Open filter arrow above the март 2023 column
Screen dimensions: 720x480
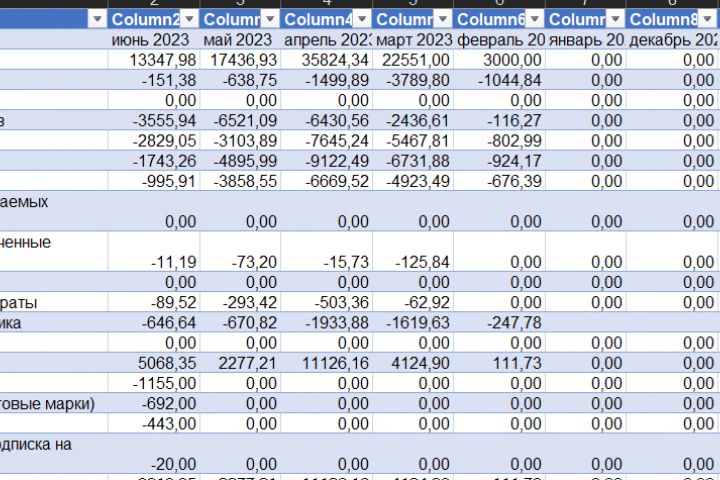point(443,19)
